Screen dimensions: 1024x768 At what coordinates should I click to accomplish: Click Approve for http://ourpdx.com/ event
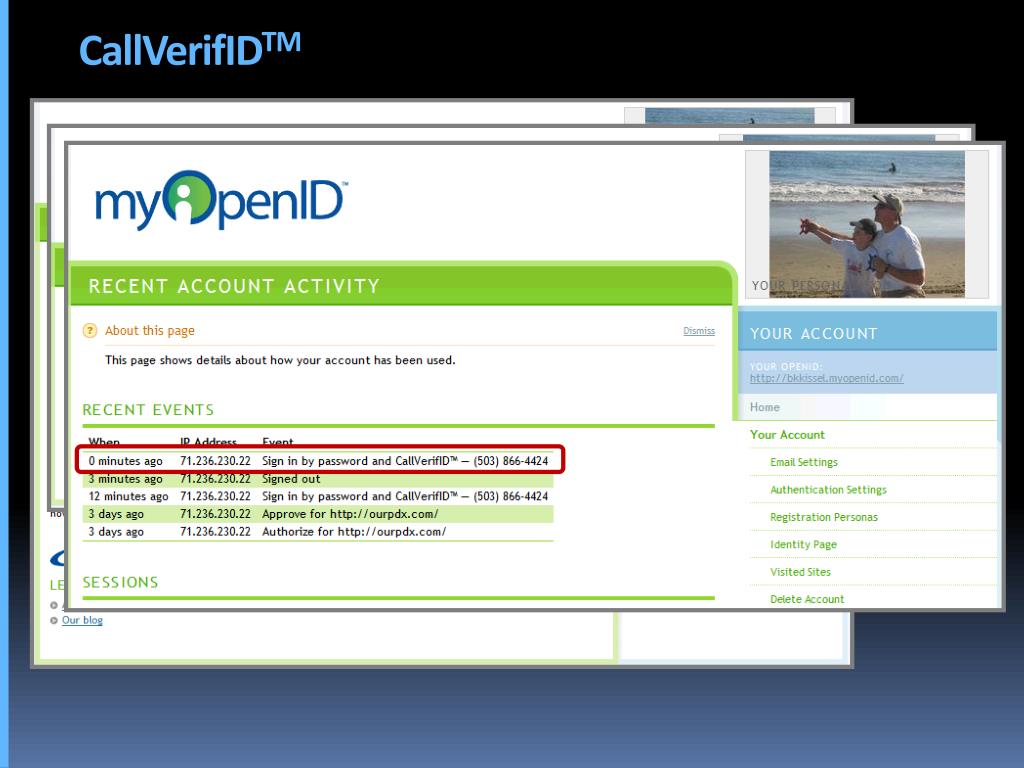pos(318,514)
